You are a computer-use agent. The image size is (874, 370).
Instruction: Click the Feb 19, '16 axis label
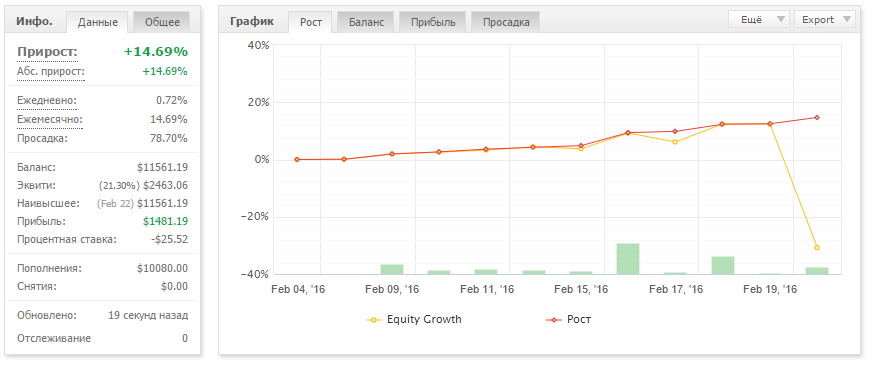click(770, 289)
